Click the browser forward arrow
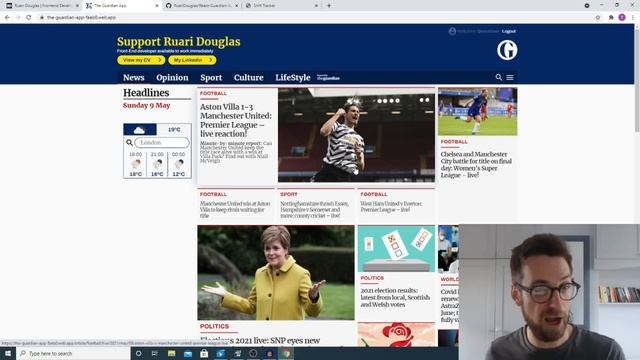640x360 pixels. click(x=18, y=18)
